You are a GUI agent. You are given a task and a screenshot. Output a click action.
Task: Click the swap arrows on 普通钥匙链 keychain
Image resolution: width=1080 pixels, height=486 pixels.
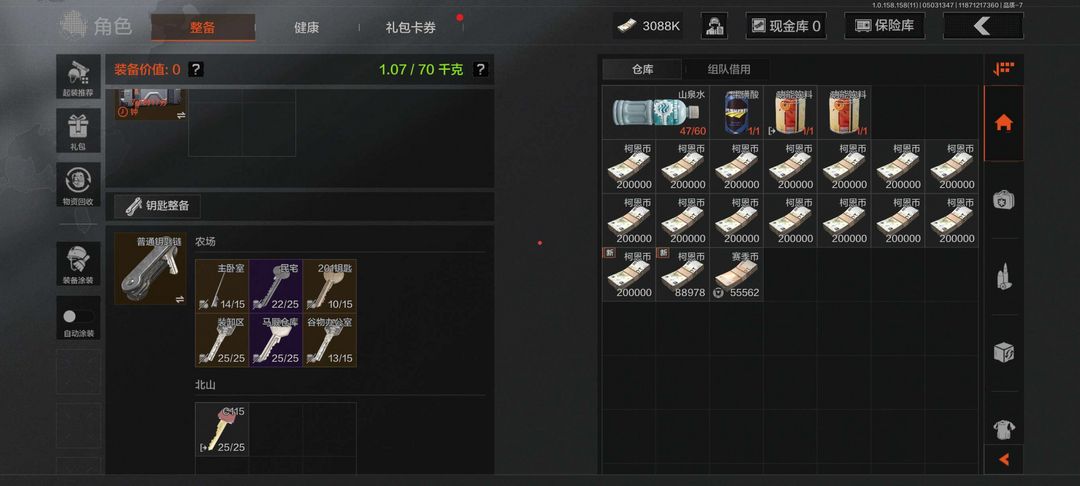pyautogui.click(x=180, y=299)
